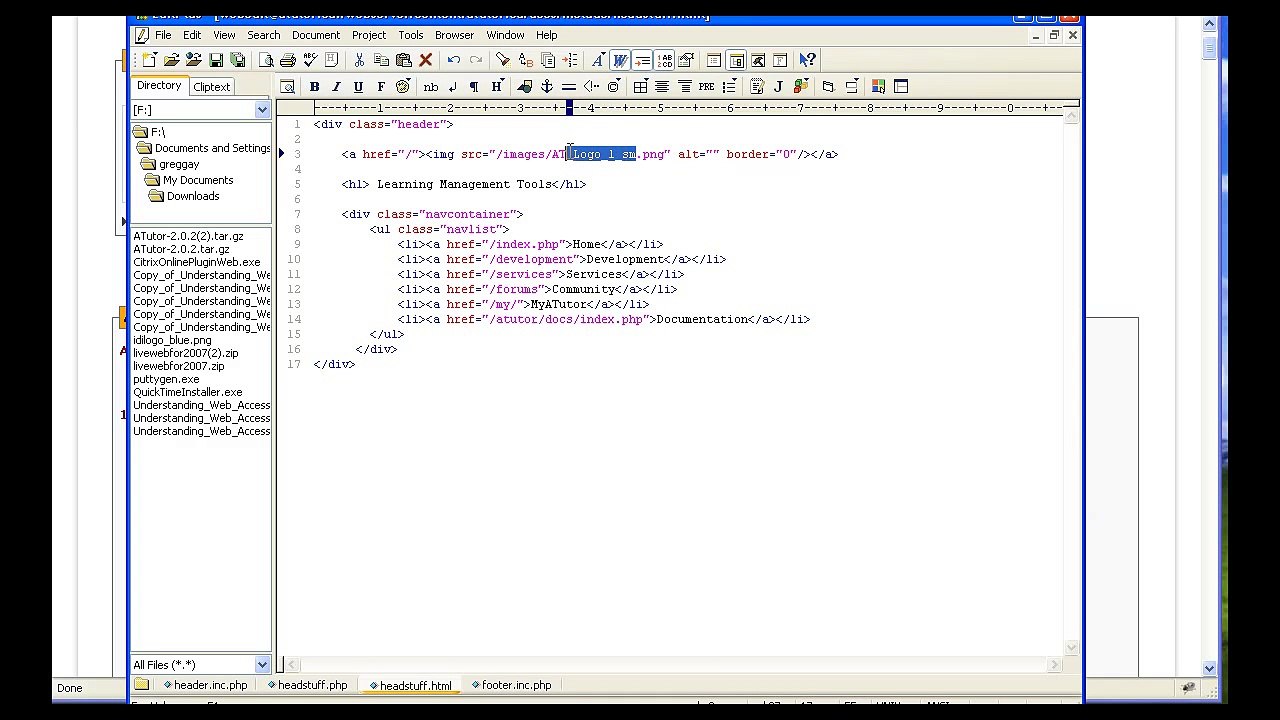Select the greggay folder
This screenshot has height=720, width=1280.
(171, 164)
